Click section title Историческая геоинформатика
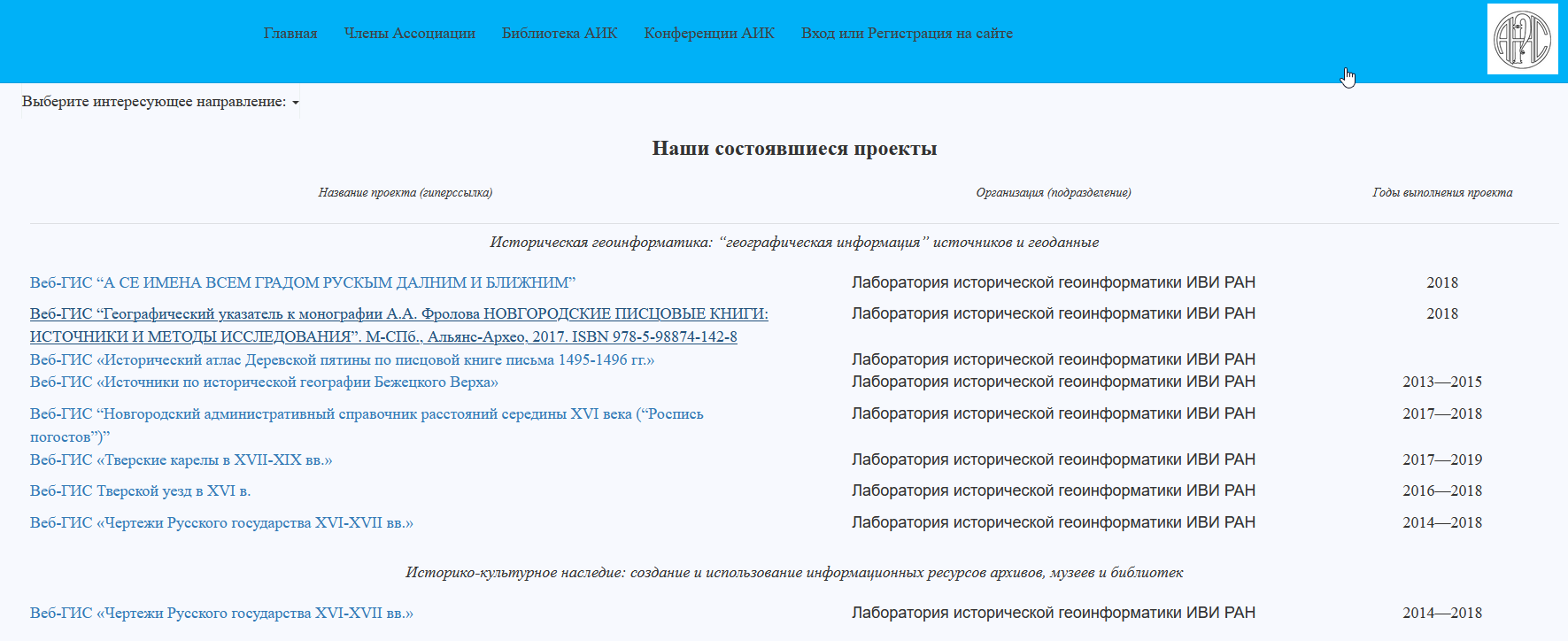This screenshot has width=1568, height=641. point(794,242)
